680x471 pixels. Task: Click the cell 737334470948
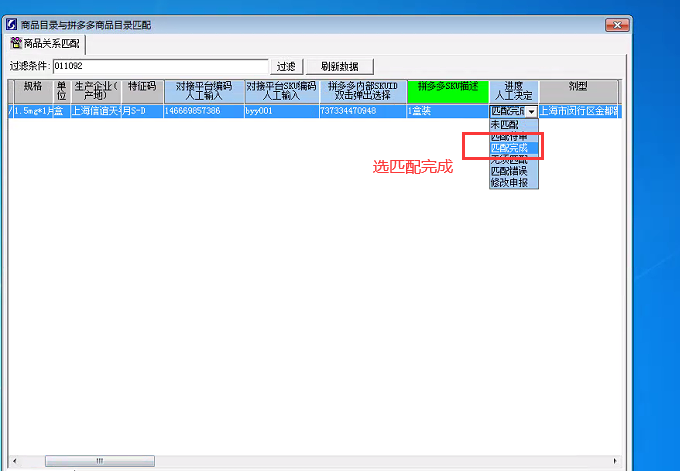pos(363,111)
